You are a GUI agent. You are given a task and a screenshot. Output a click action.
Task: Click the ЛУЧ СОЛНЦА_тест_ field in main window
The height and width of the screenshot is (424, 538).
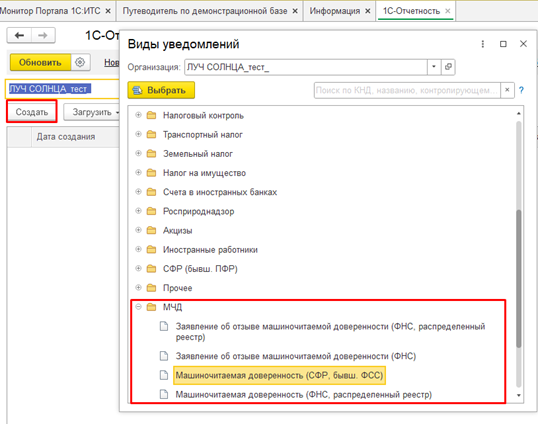pos(62,89)
